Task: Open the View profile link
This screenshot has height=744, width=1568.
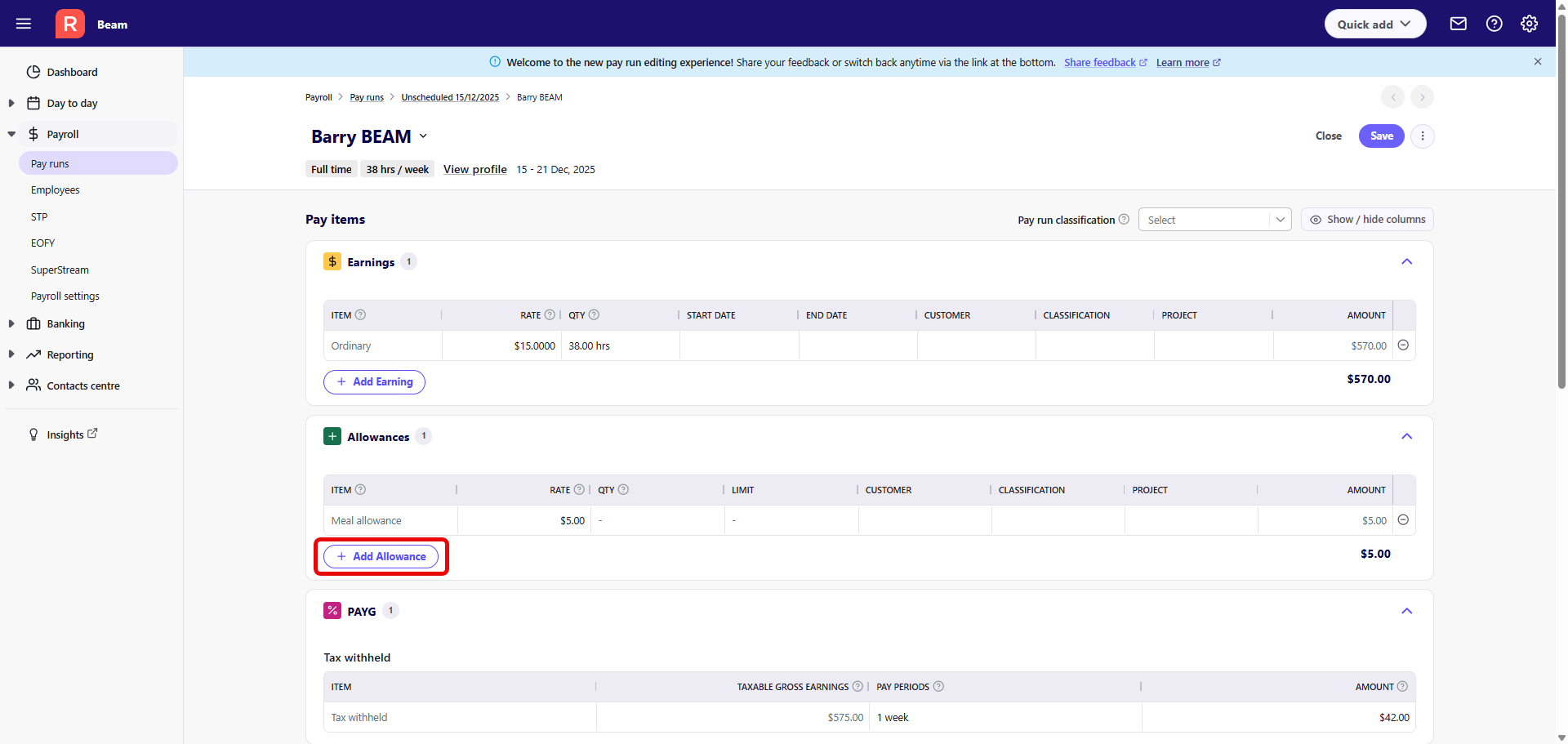Action: [x=475, y=170]
